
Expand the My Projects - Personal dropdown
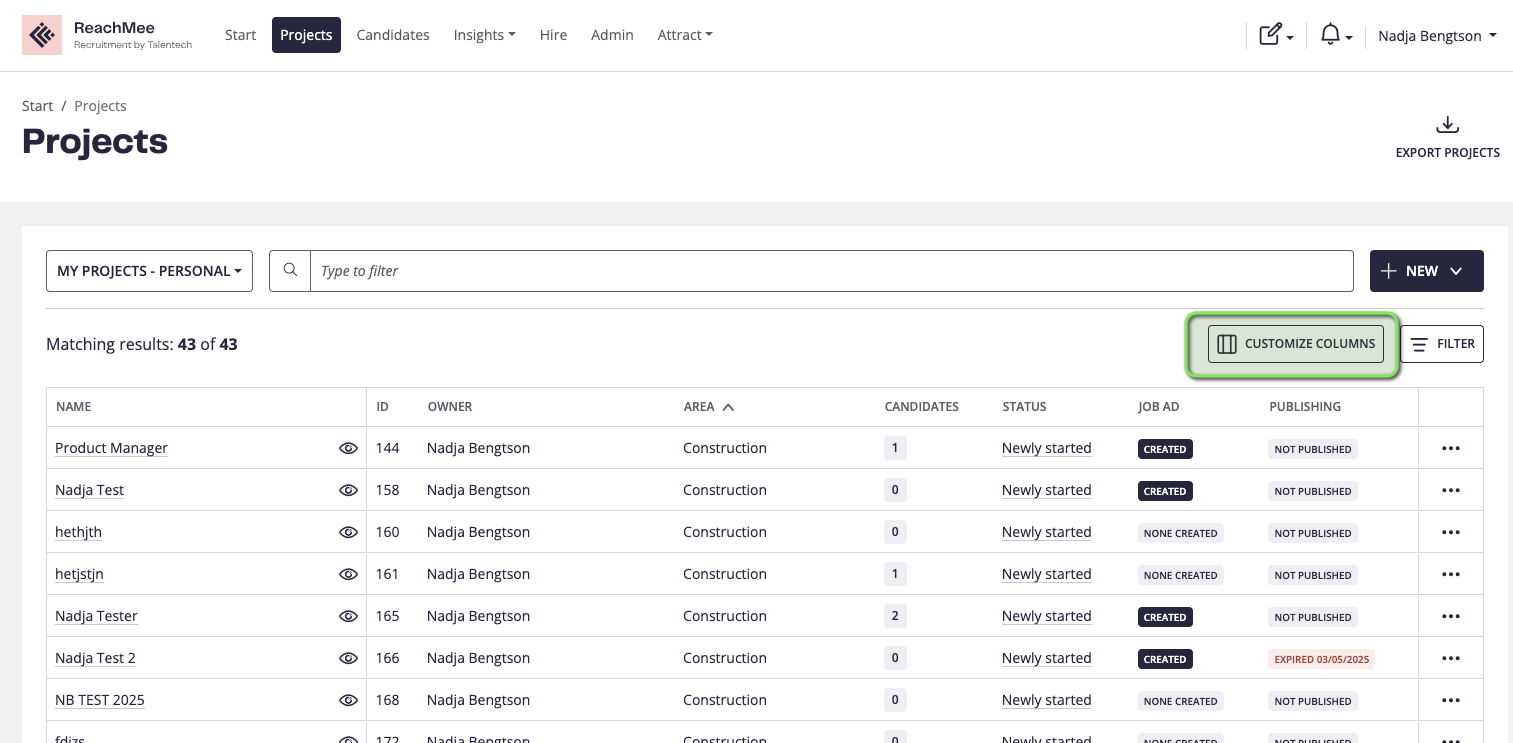[x=149, y=271]
